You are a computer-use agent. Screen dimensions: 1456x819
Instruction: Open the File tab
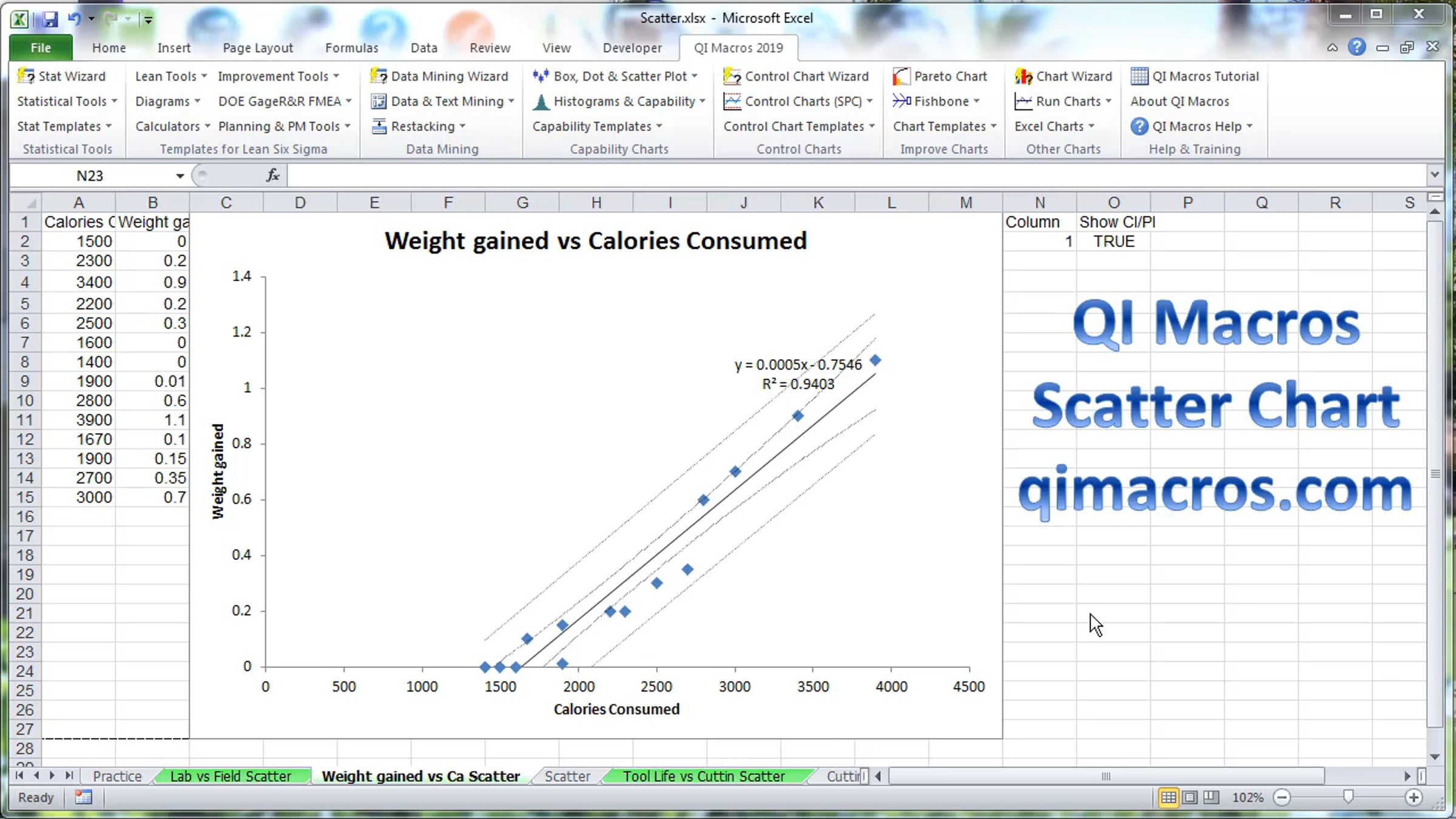(41, 48)
